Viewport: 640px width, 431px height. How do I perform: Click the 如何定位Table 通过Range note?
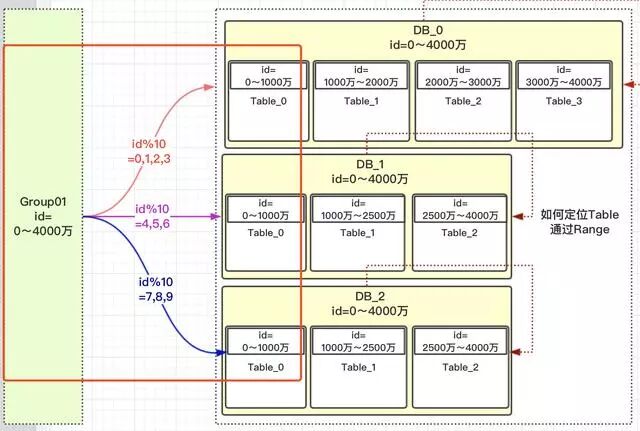coord(579,222)
